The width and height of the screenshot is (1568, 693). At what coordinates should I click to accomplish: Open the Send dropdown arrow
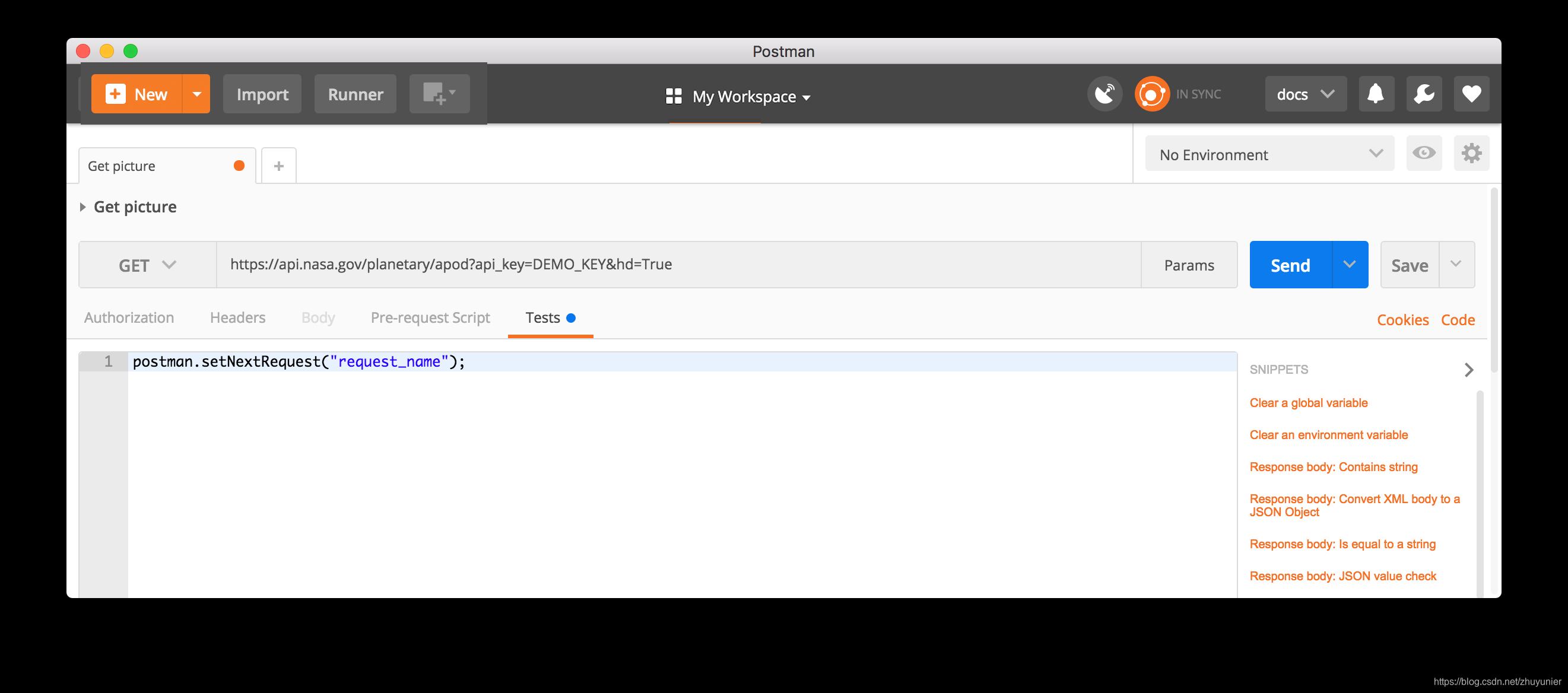tap(1350, 265)
